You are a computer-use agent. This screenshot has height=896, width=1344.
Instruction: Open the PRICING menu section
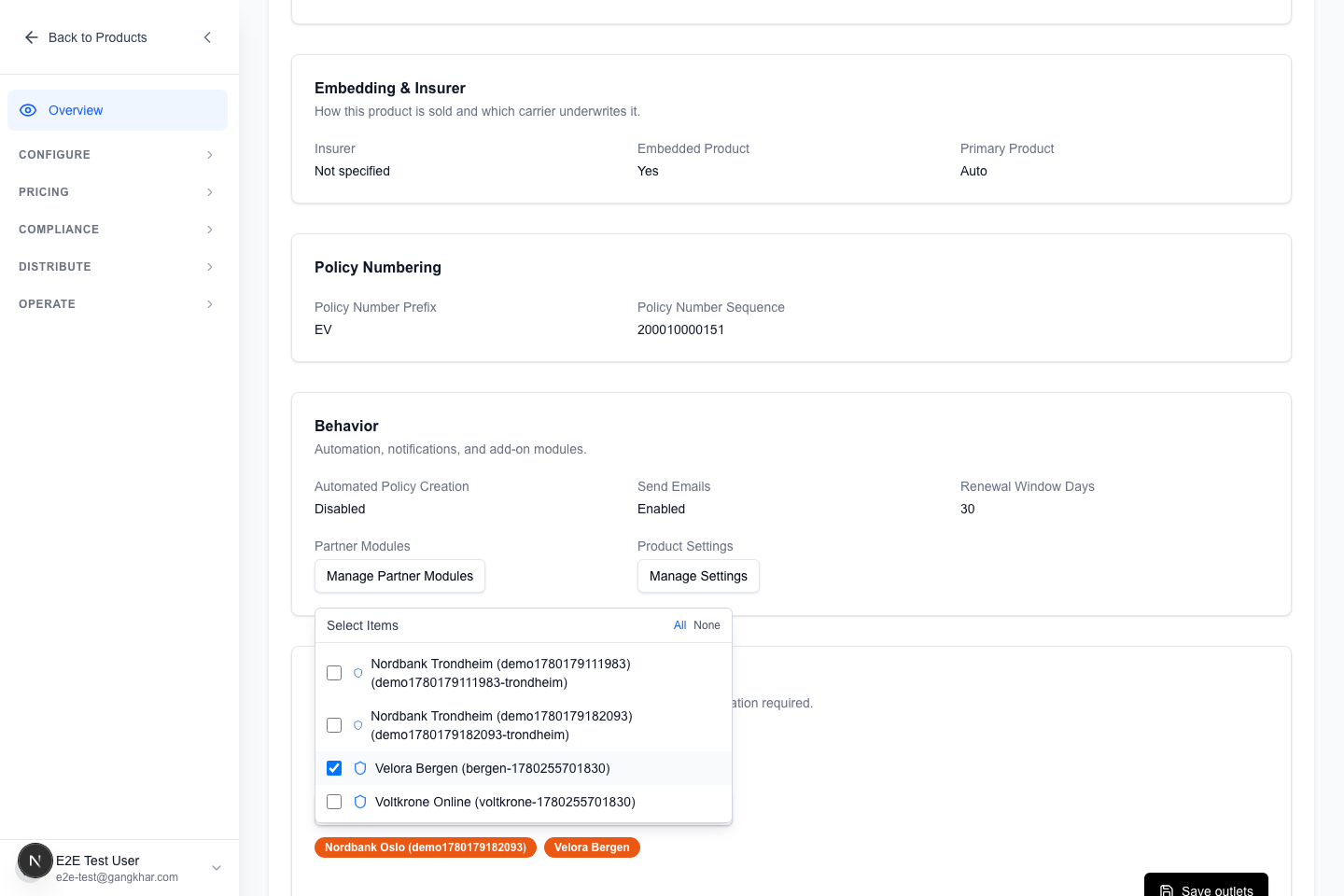click(x=118, y=192)
